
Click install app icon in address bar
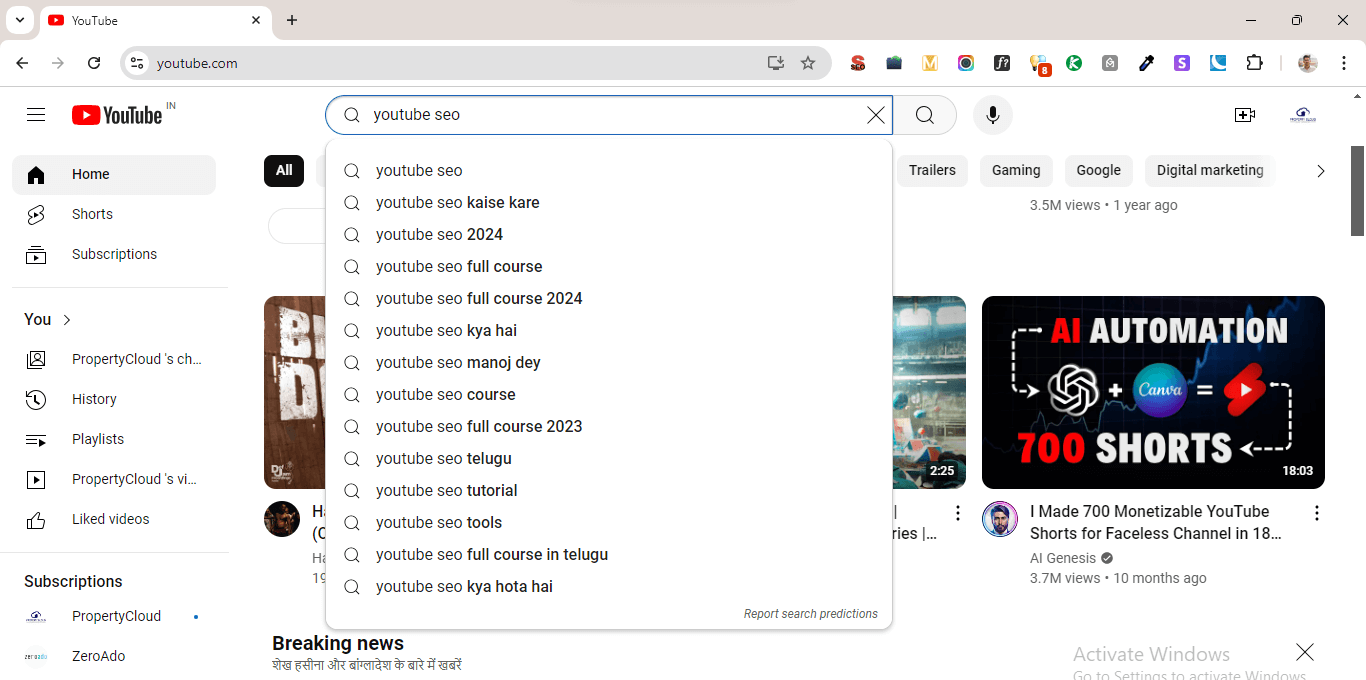tap(776, 63)
